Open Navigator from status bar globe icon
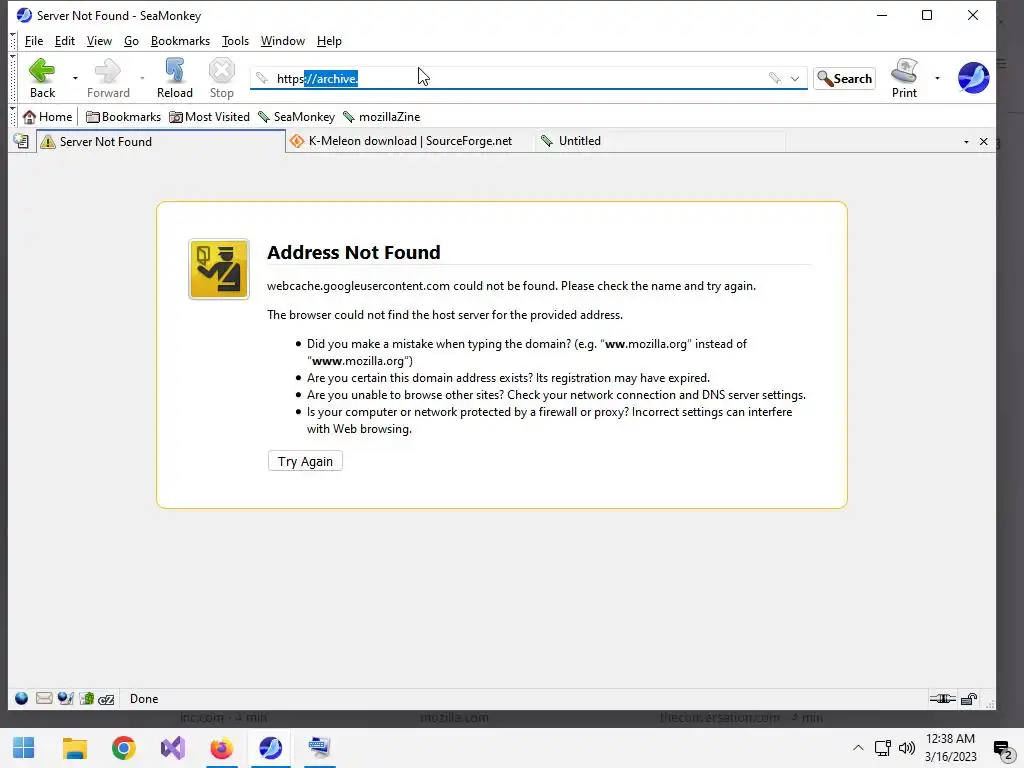1024x768 pixels. click(x=22, y=699)
